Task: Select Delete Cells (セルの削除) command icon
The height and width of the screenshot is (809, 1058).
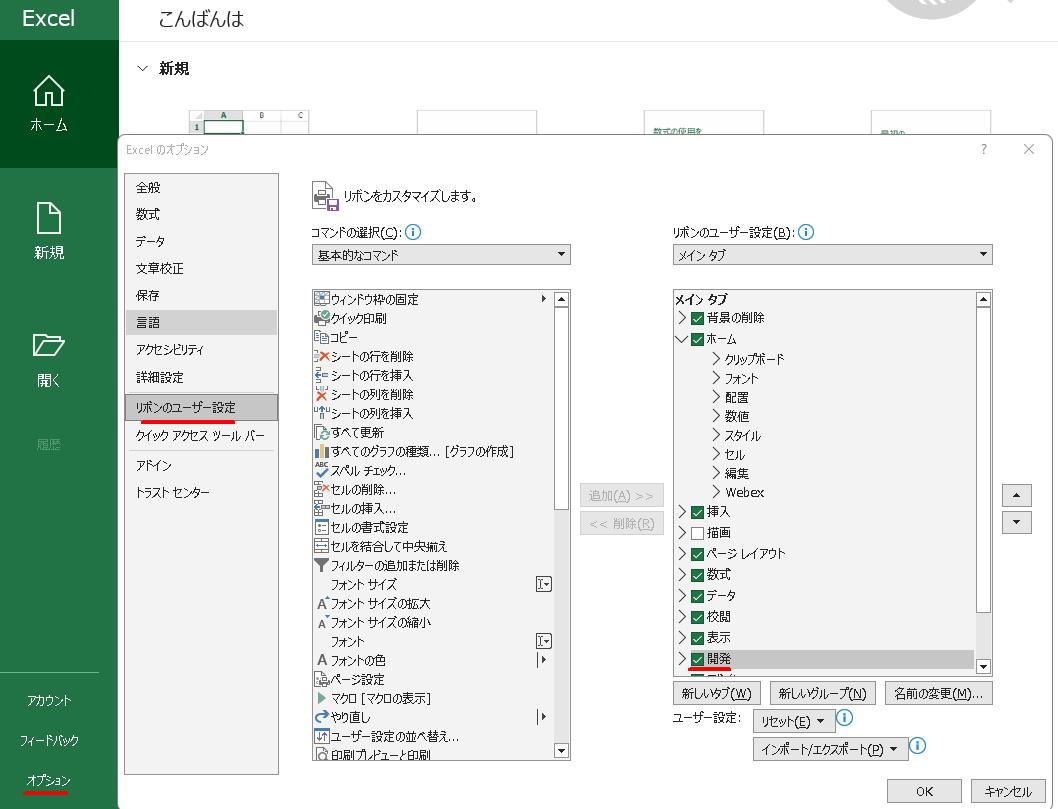Action: point(322,489)
